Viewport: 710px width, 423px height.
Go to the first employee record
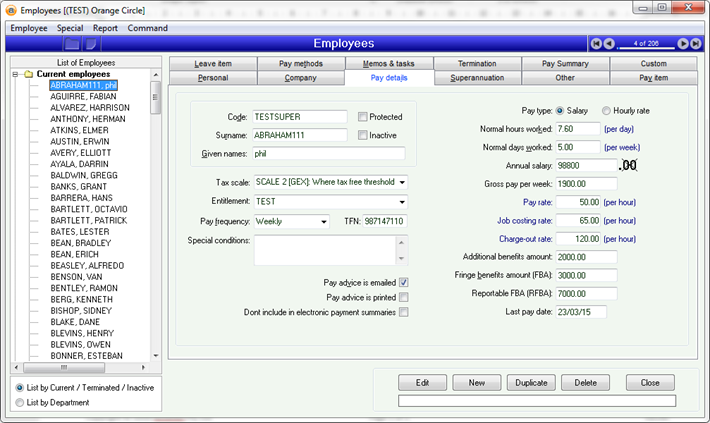pos(596,44)
